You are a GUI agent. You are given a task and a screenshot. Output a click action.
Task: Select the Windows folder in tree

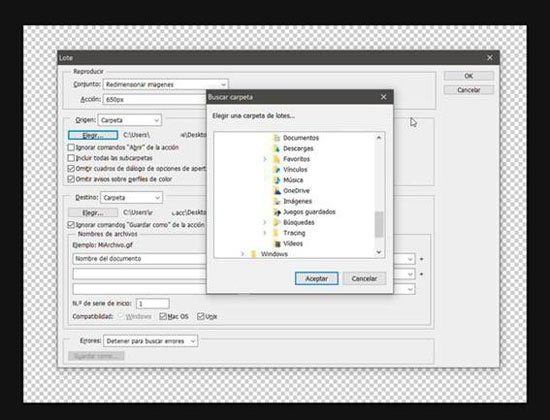(x=269, y=254)
